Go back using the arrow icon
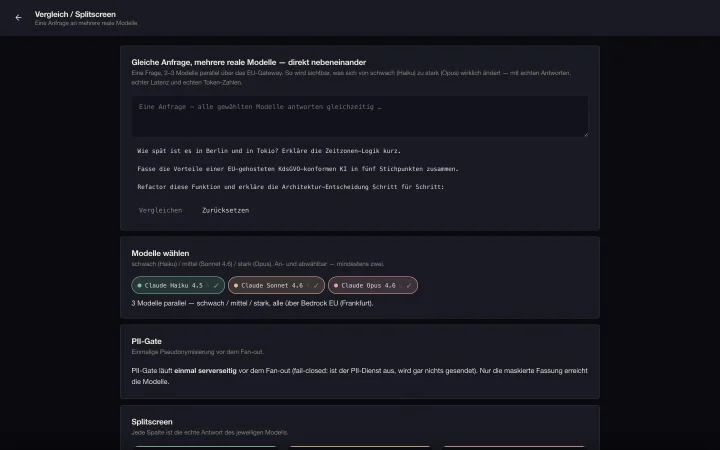 18,17
